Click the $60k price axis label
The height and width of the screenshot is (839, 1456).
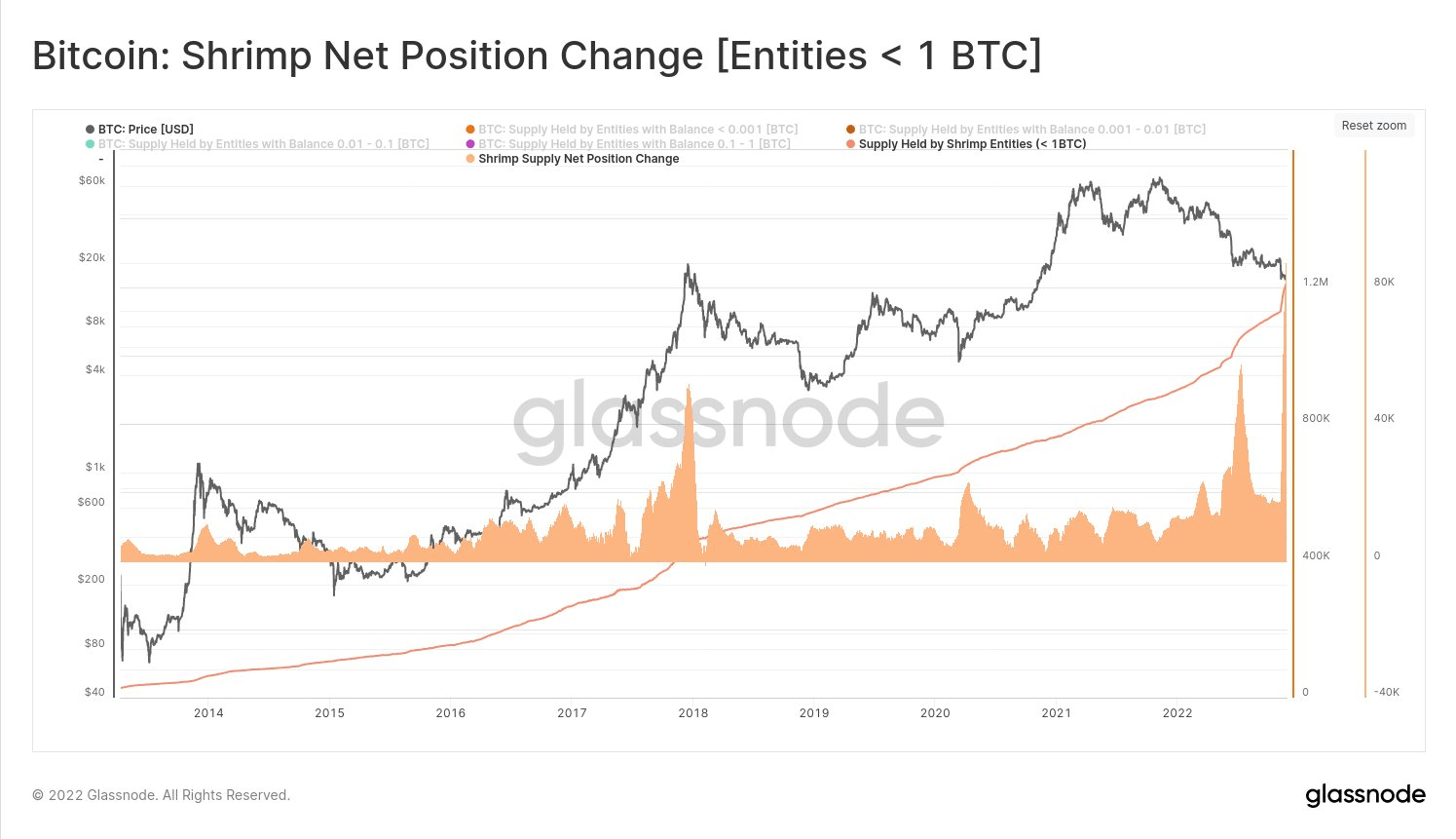(90, 180)
